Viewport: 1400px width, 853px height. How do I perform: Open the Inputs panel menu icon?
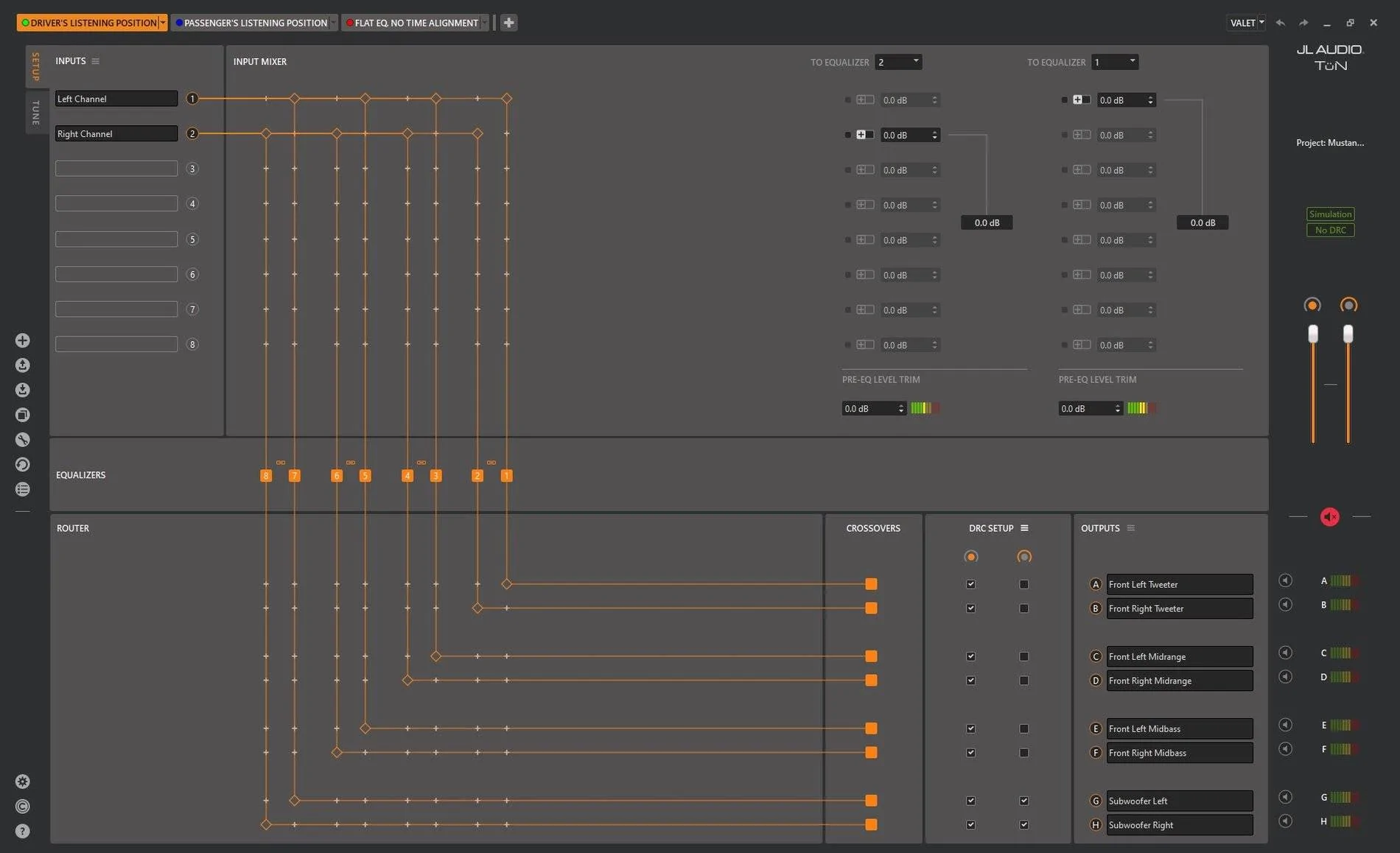point(95,61)
